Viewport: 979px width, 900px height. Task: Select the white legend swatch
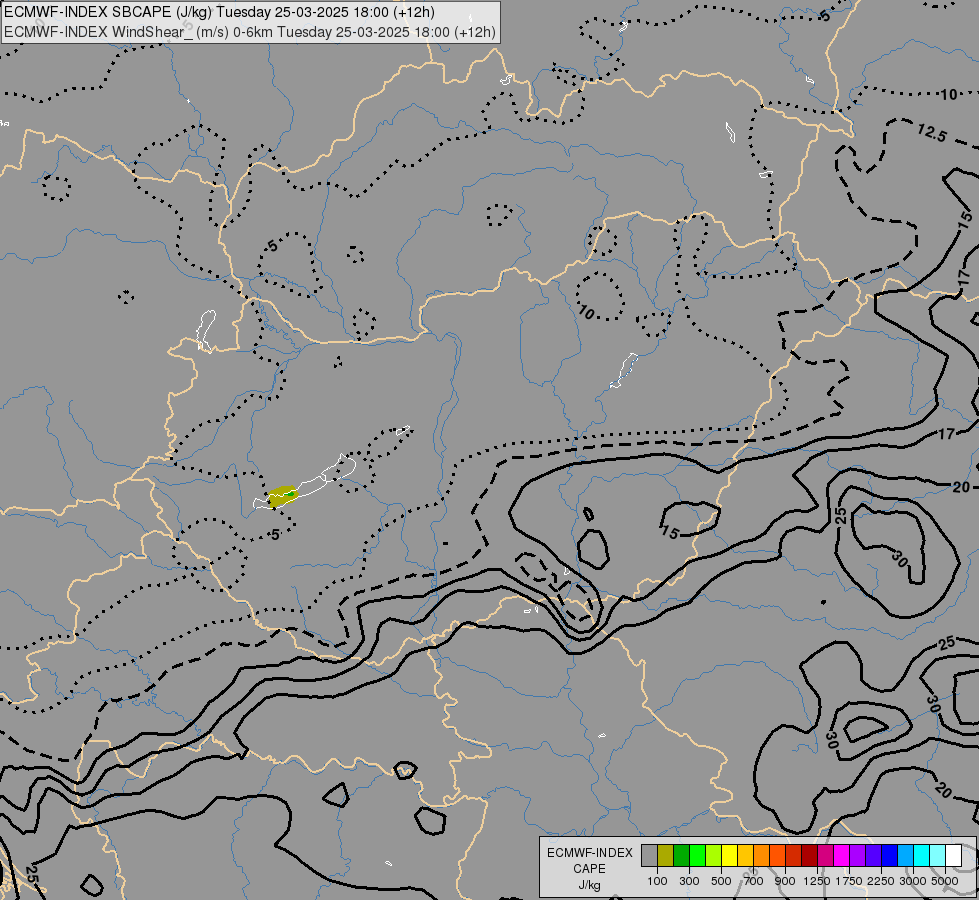pos(953,855)
